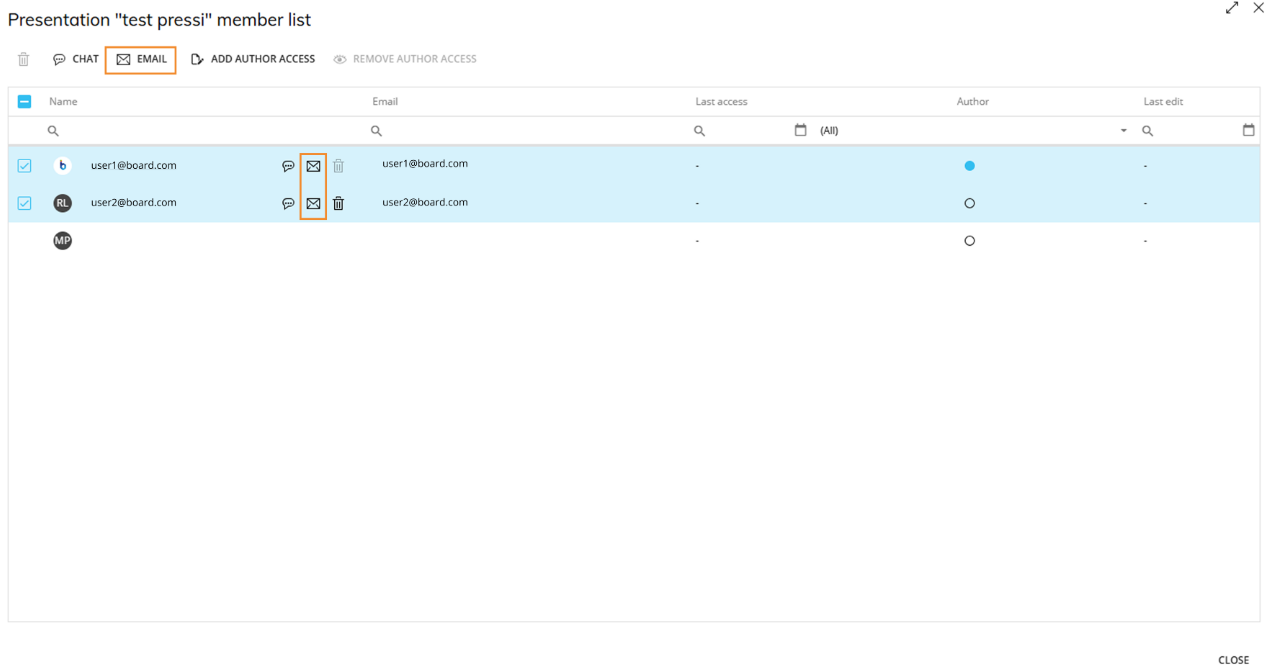
Task: Open chat with user2@board.com
Action: pos(288,204)
